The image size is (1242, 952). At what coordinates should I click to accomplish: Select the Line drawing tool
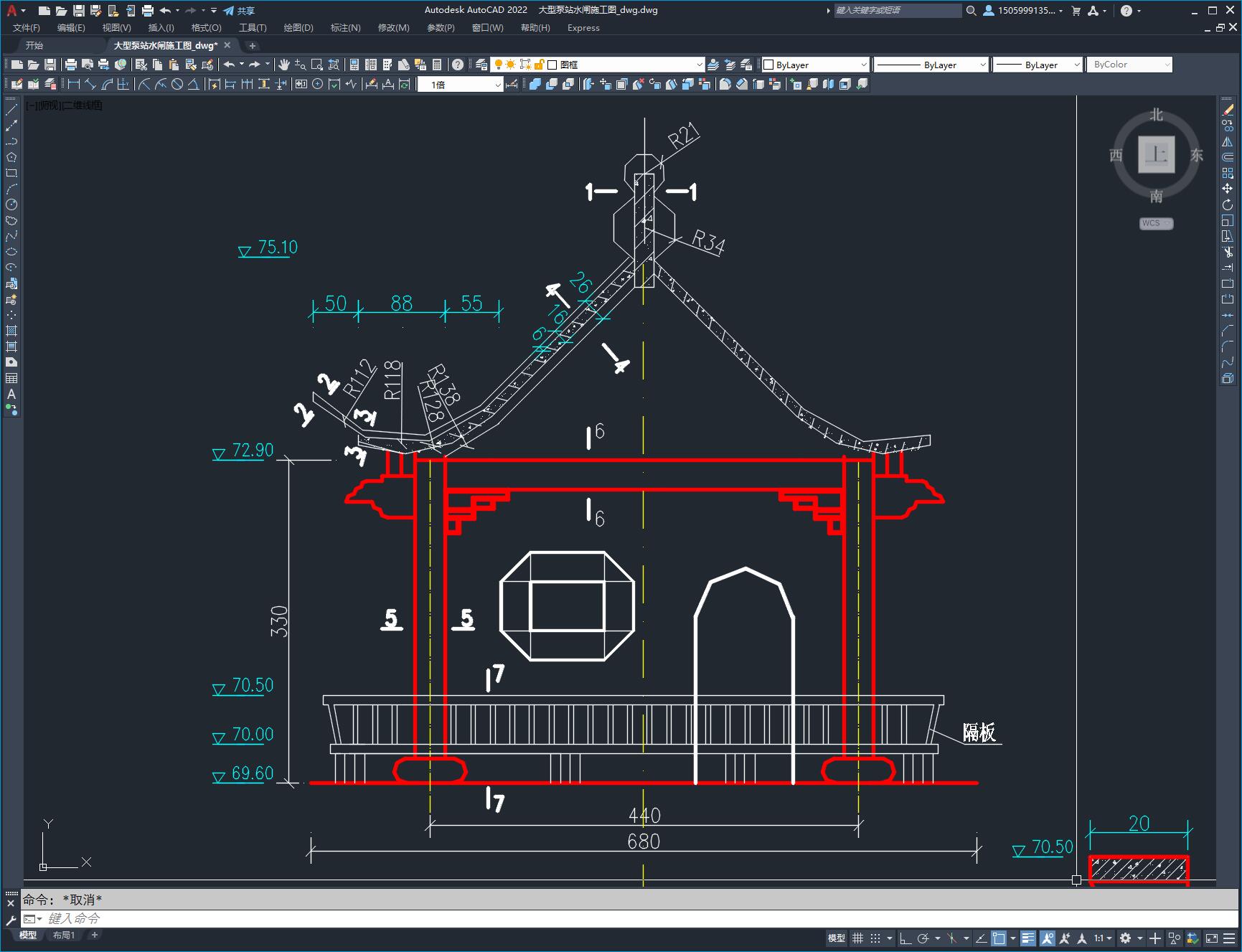click(11, 110)
